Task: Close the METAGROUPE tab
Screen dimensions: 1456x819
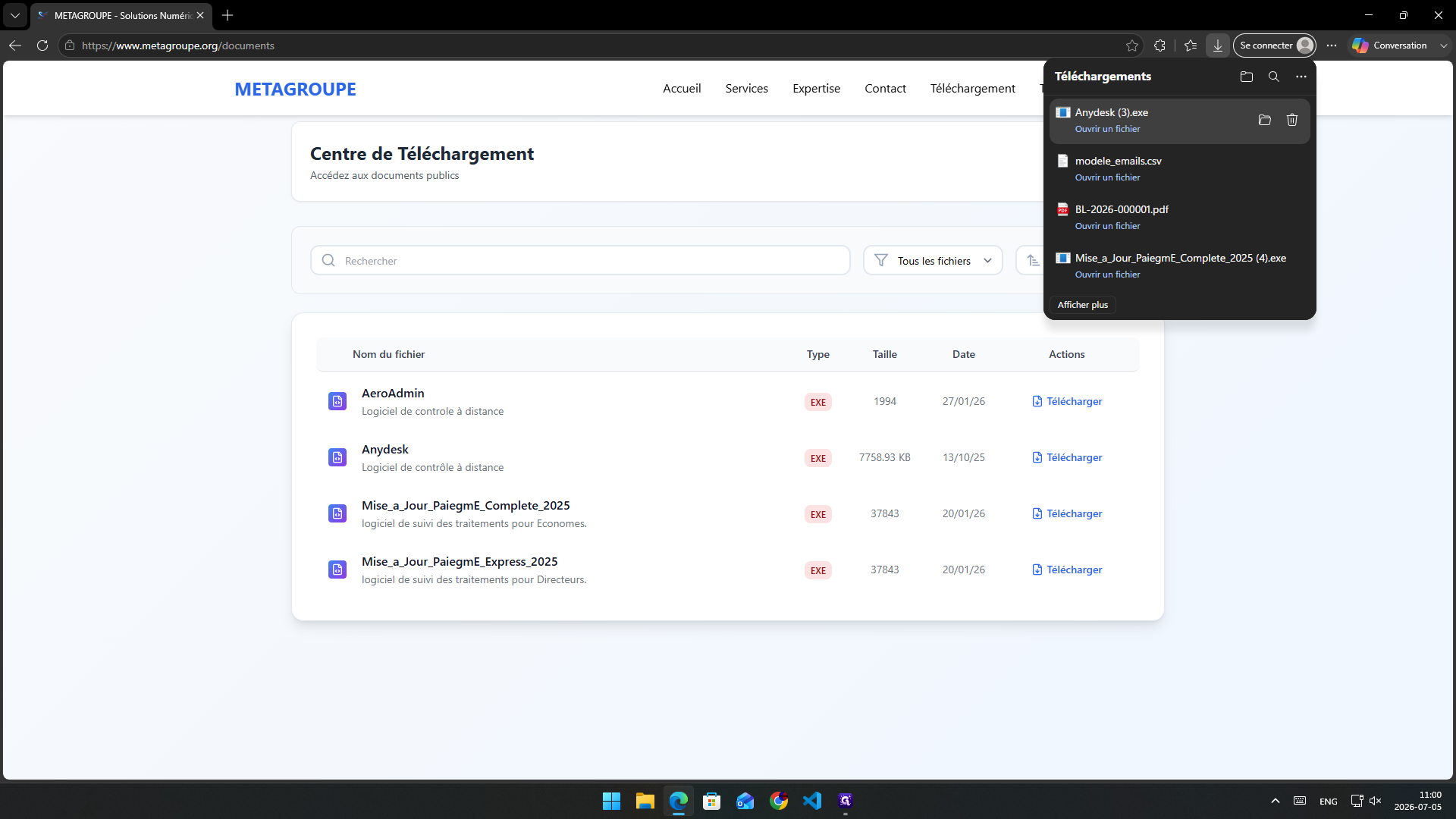Action: pyautogui.click(x=200, y=15)
